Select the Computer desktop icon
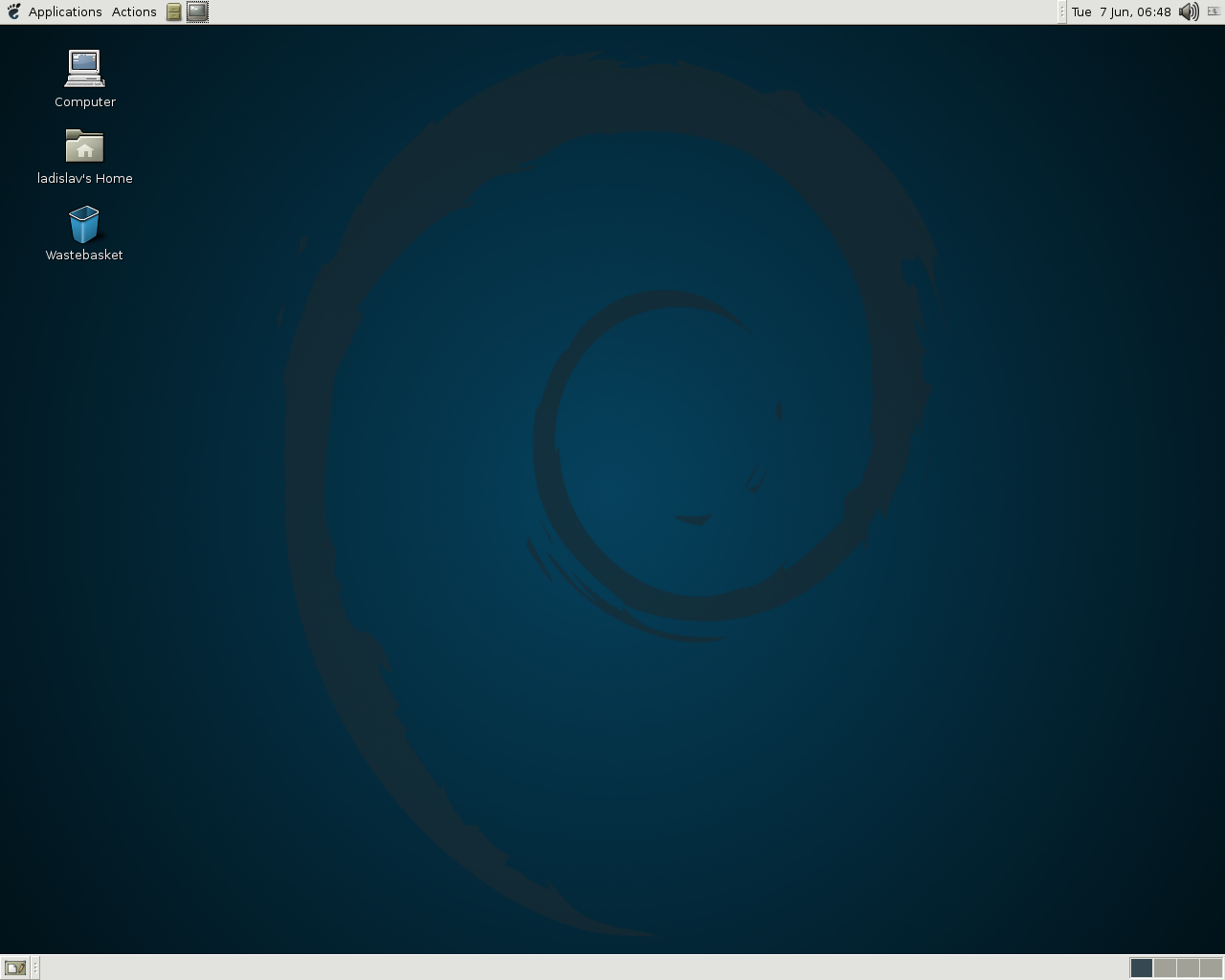1225x980 pixels. click(84, 69)
